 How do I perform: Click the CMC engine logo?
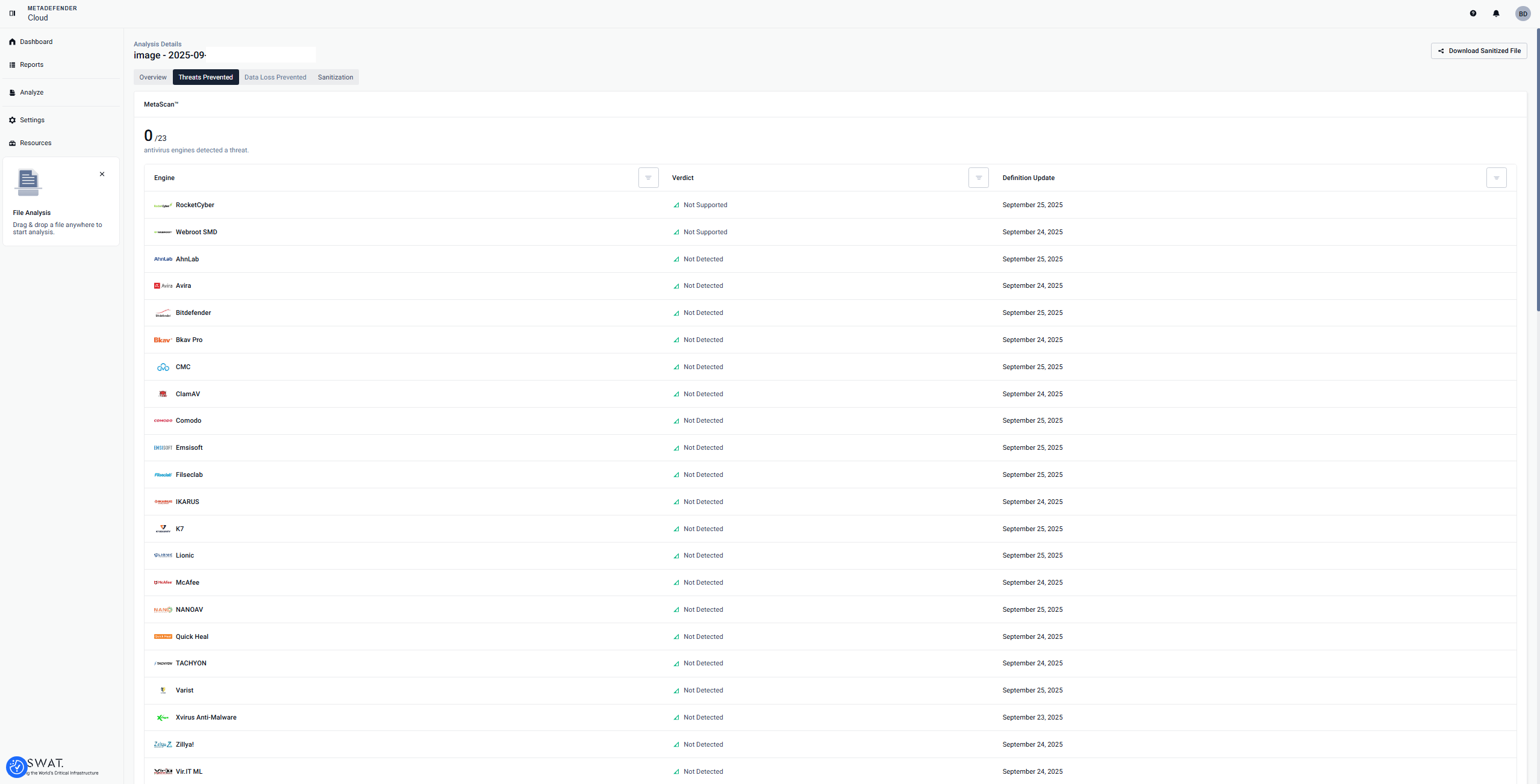pos(163,367)
